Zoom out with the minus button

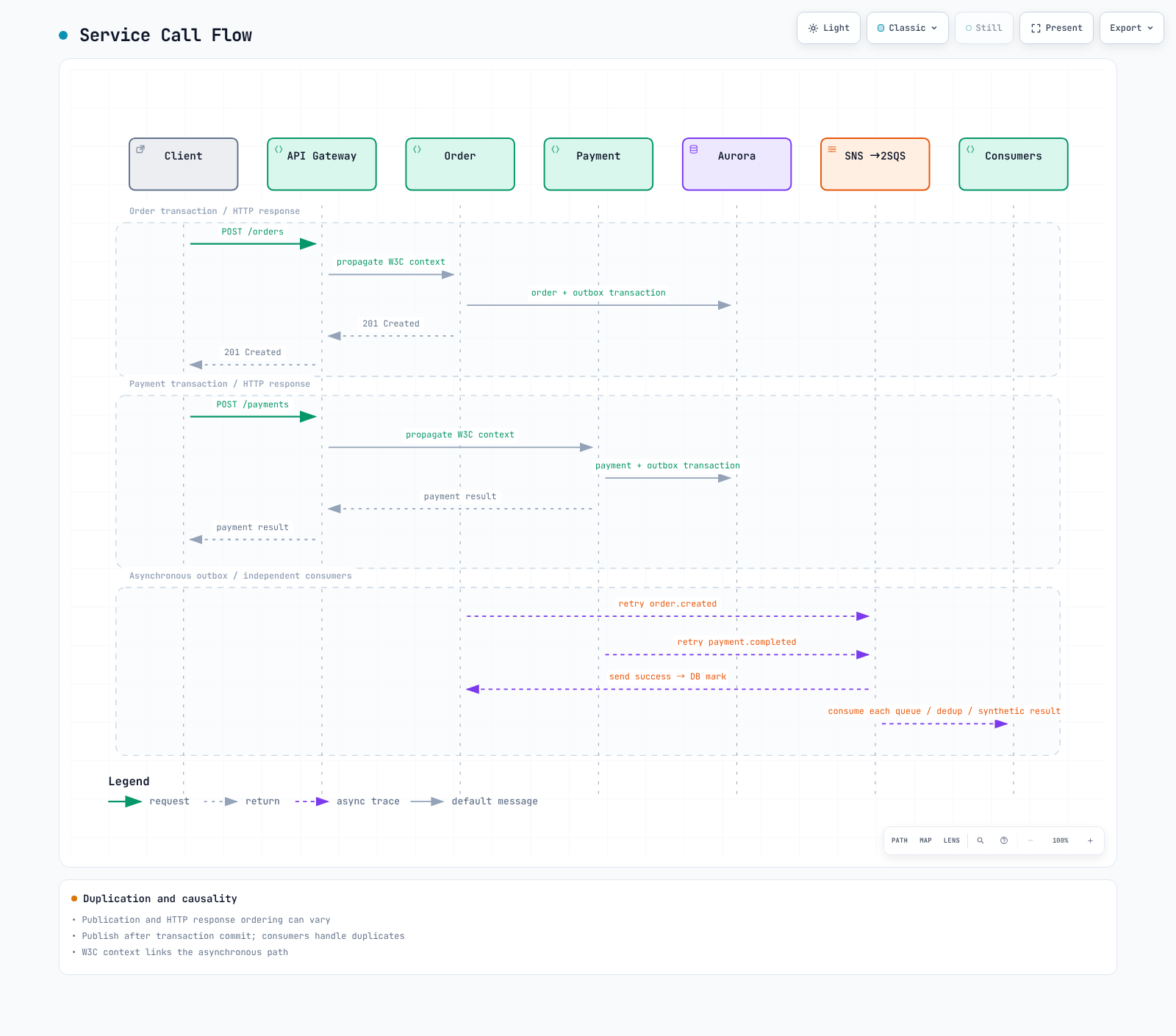coord(1030,840)
